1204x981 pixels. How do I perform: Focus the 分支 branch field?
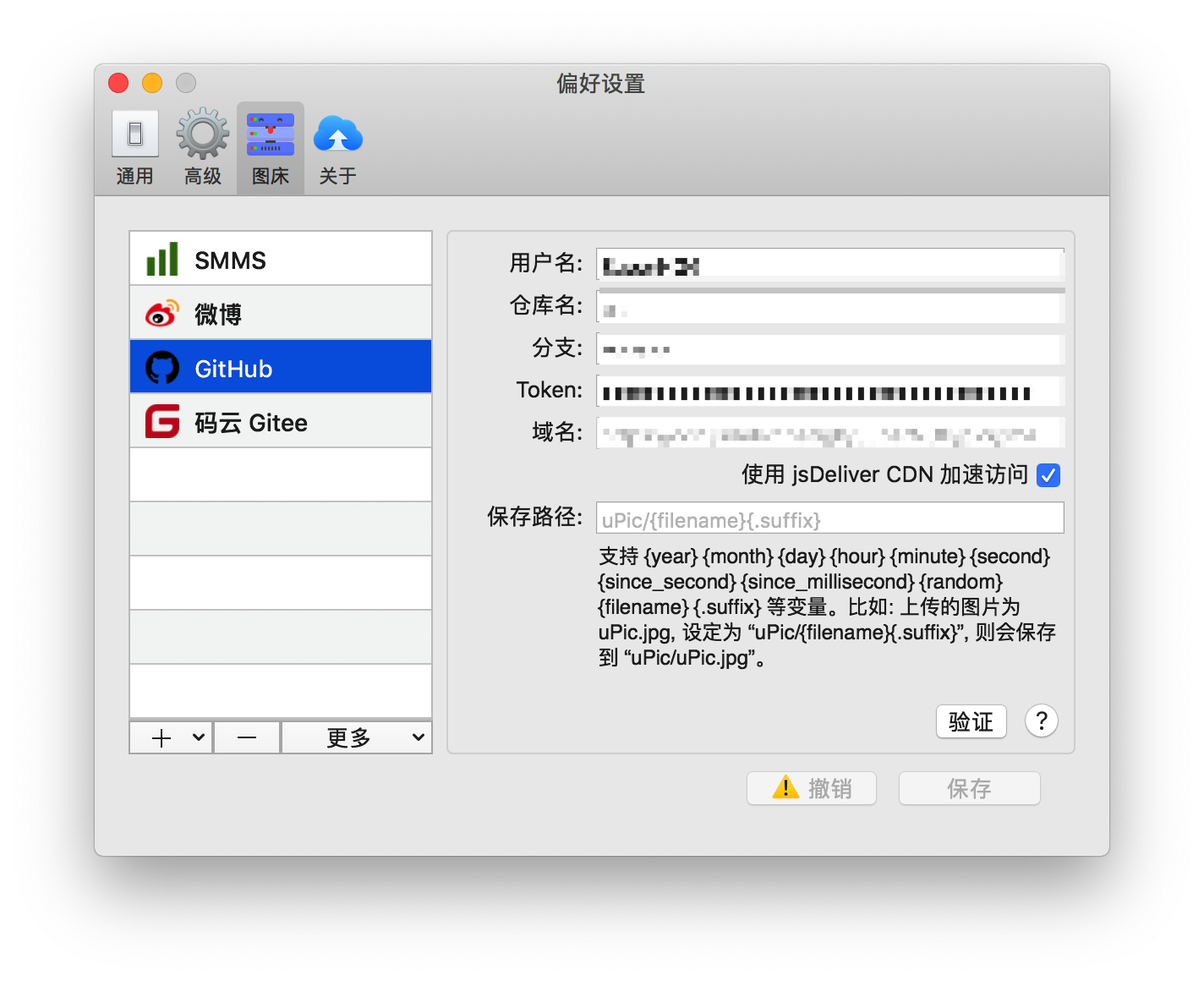point(830,349)
